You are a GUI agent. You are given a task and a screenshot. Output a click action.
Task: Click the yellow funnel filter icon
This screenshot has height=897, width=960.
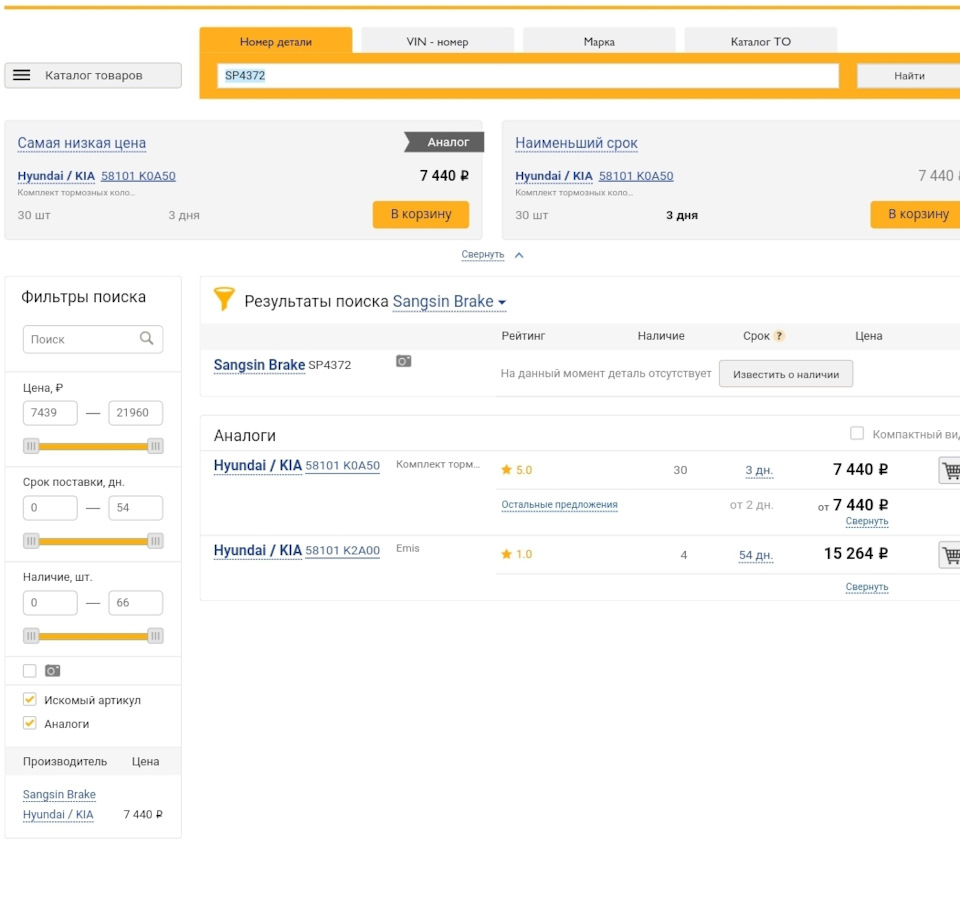pos(223,299)
